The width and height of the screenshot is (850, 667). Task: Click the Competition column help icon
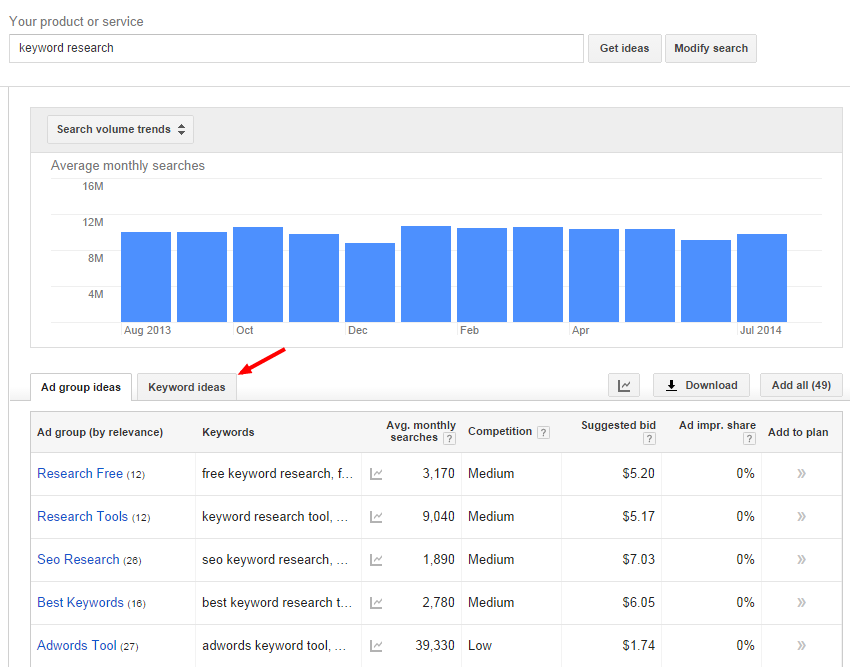coord(543,432)
